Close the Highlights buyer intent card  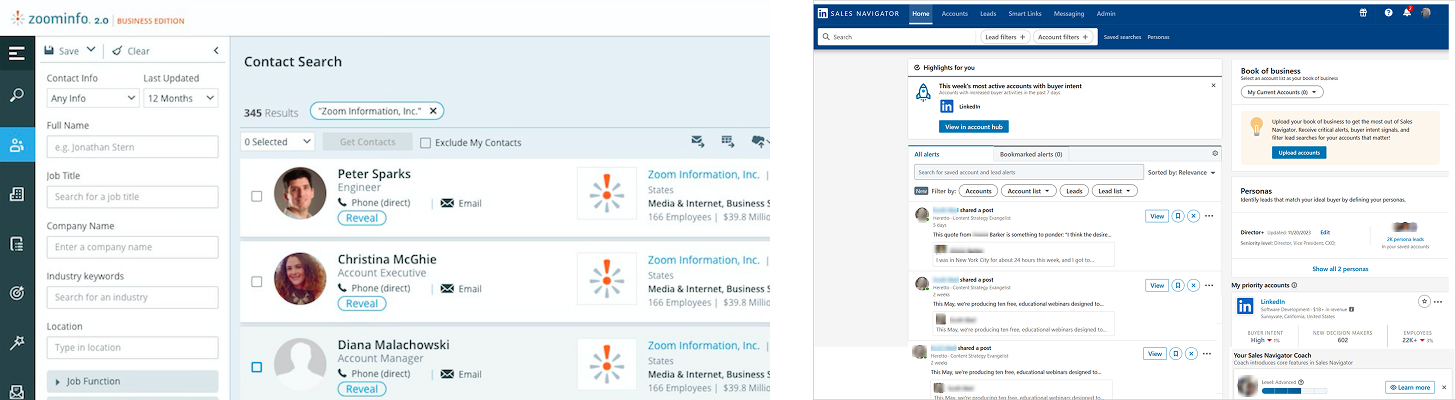[x=1214, y=86]
